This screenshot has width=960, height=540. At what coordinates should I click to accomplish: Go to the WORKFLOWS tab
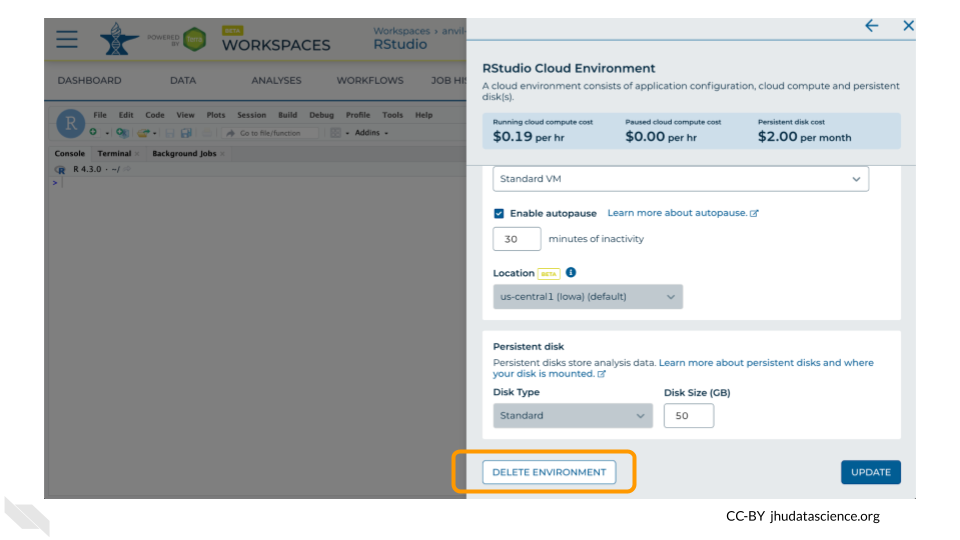tap(370, 80)
